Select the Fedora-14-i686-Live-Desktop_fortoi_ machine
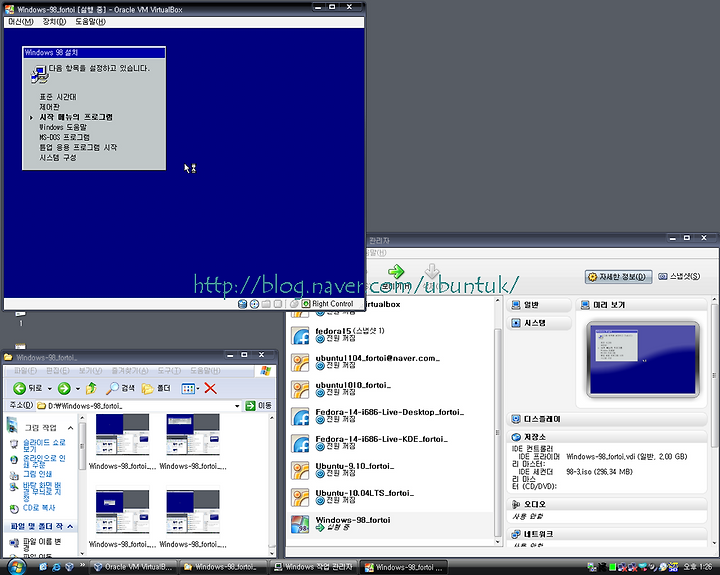720x575 pixels. point(390,416)
